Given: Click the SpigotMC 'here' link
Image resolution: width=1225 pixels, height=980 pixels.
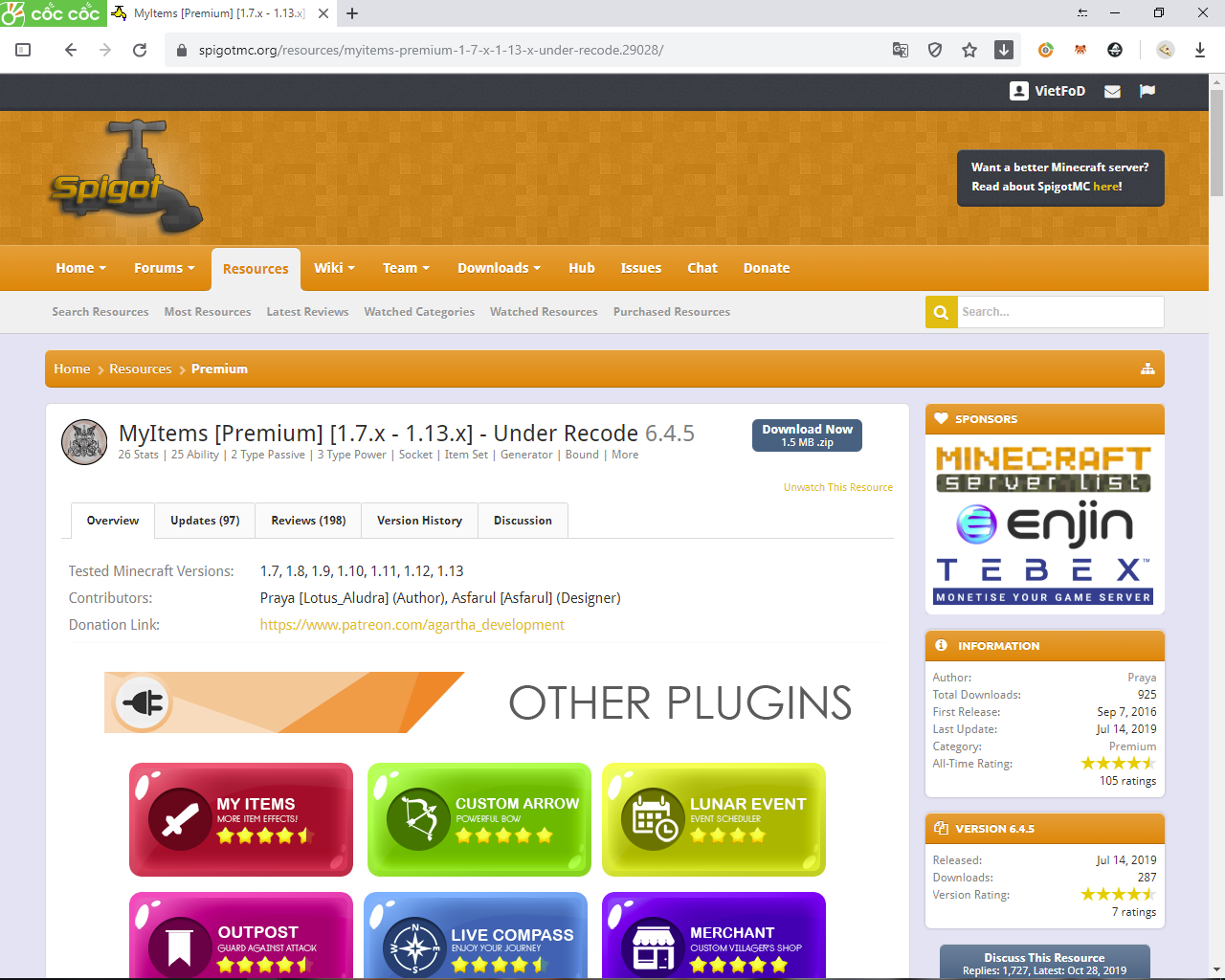Looking at the screenshot, I should [1105, 187].
